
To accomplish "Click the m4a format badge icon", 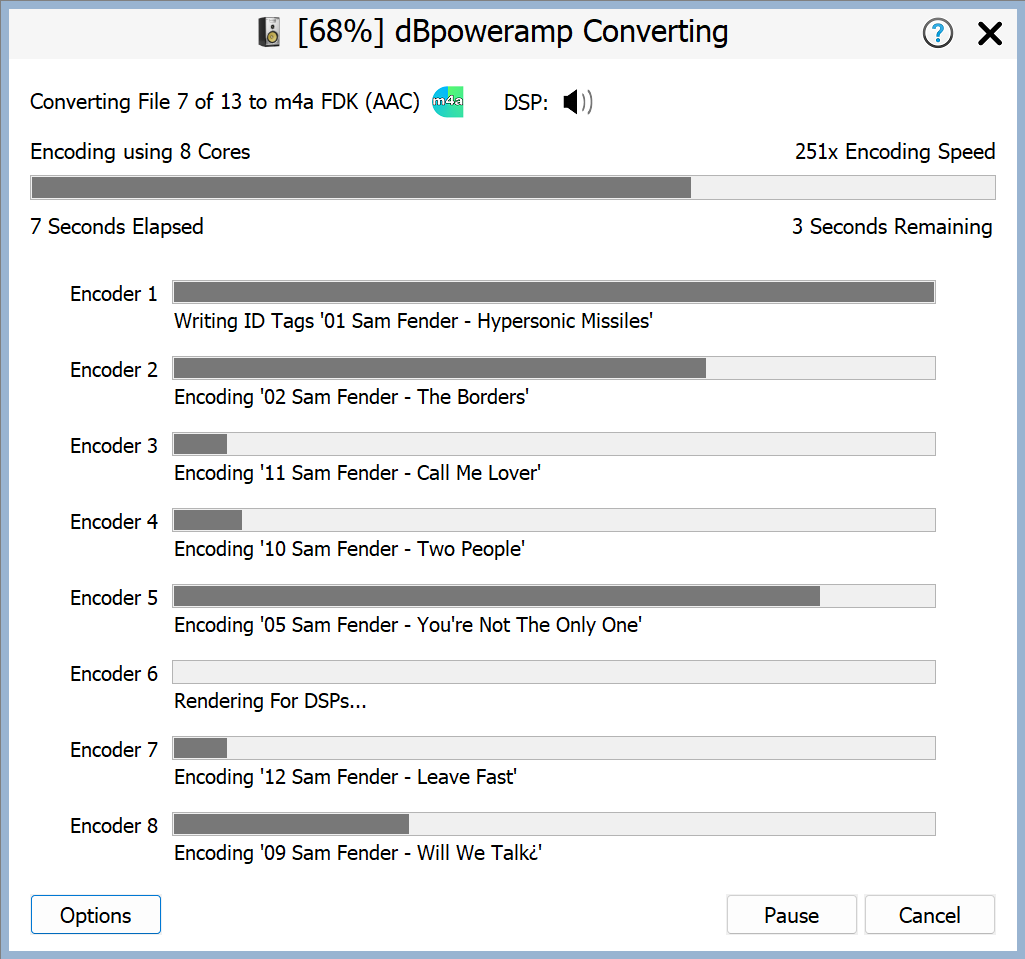I will (447, 102).
